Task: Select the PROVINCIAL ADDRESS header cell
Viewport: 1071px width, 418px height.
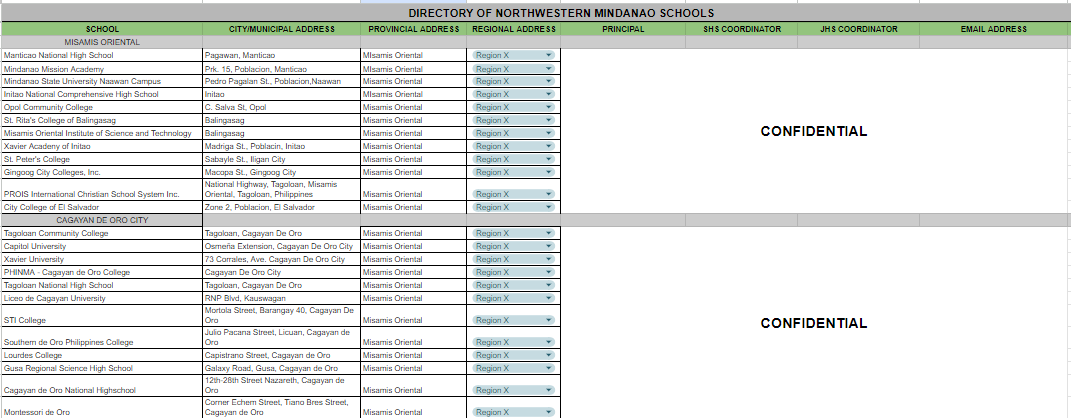Action: (413, 29)
